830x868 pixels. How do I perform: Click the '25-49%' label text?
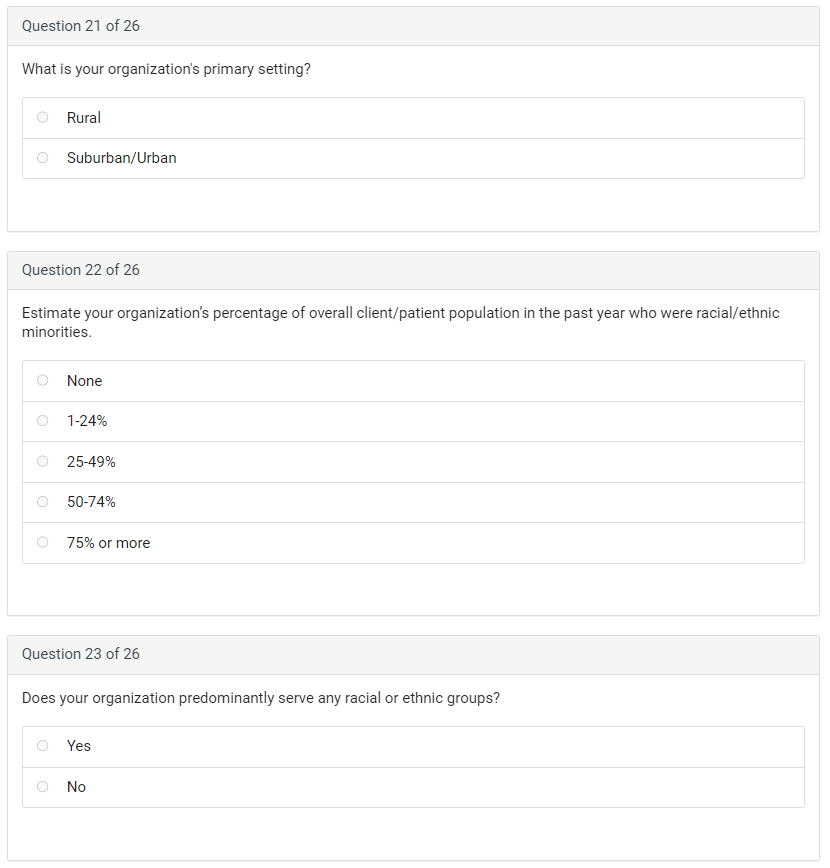91,462
